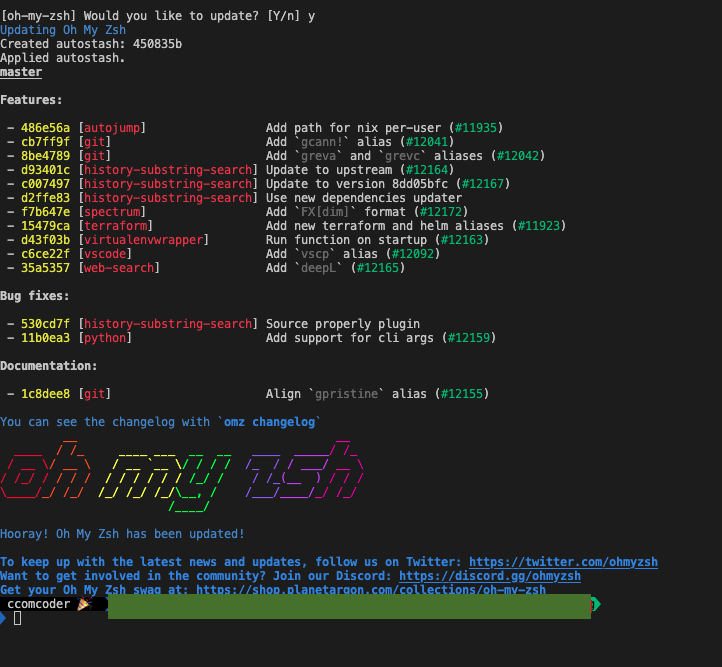Viewport: 722px width, 667px height.
Task: Click commit hash c007497
Action: tap(46, 184)
